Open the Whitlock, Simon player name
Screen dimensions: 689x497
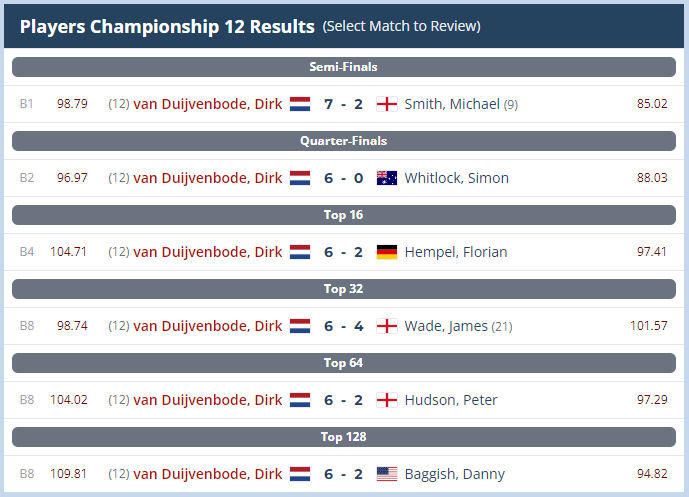tap(457, 178)
